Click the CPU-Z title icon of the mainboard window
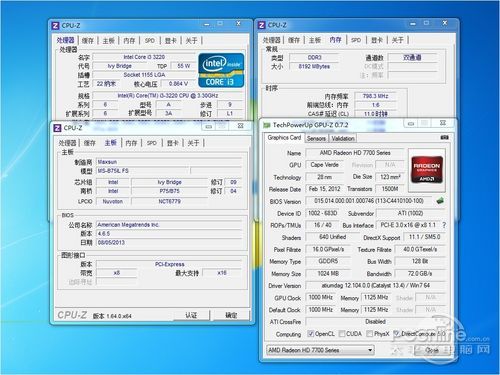The width and height of the screenshot is (500, 375). click(57, 128)
